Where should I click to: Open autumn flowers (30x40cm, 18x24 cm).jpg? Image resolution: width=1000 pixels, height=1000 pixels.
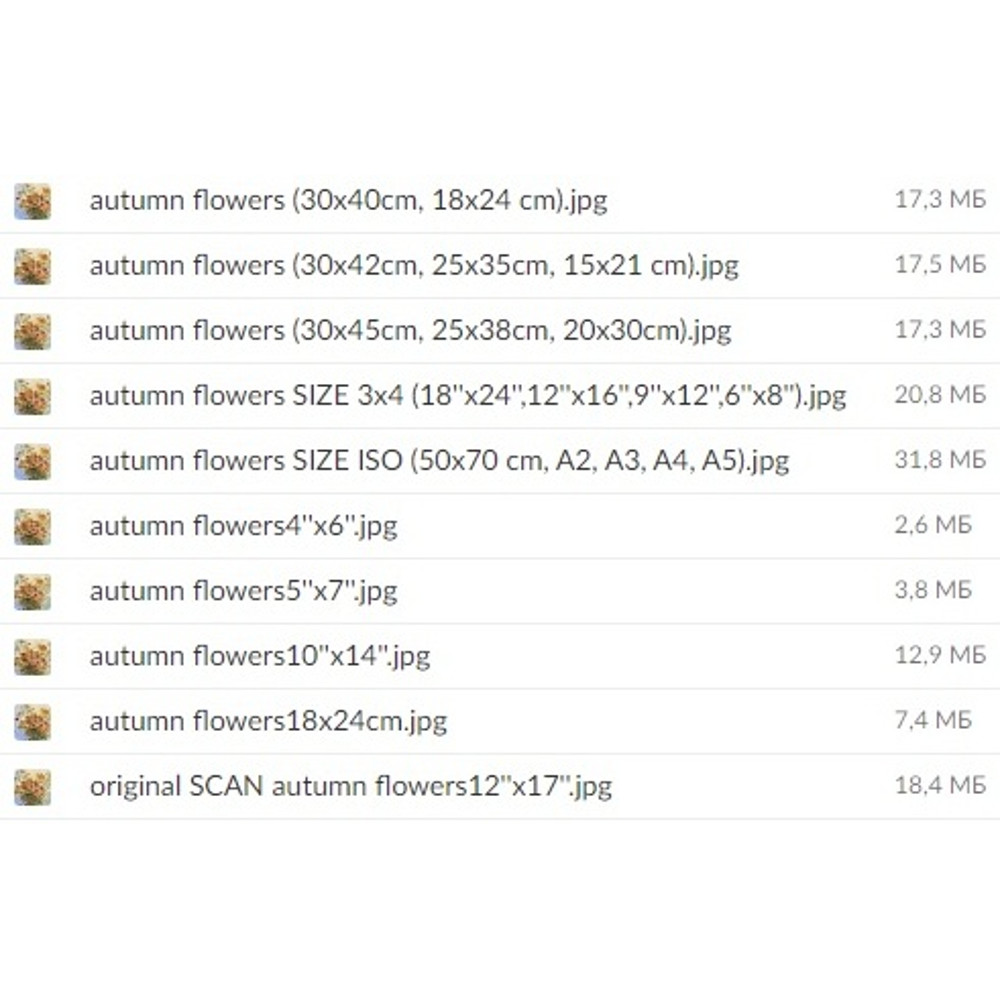click(348, 201)
